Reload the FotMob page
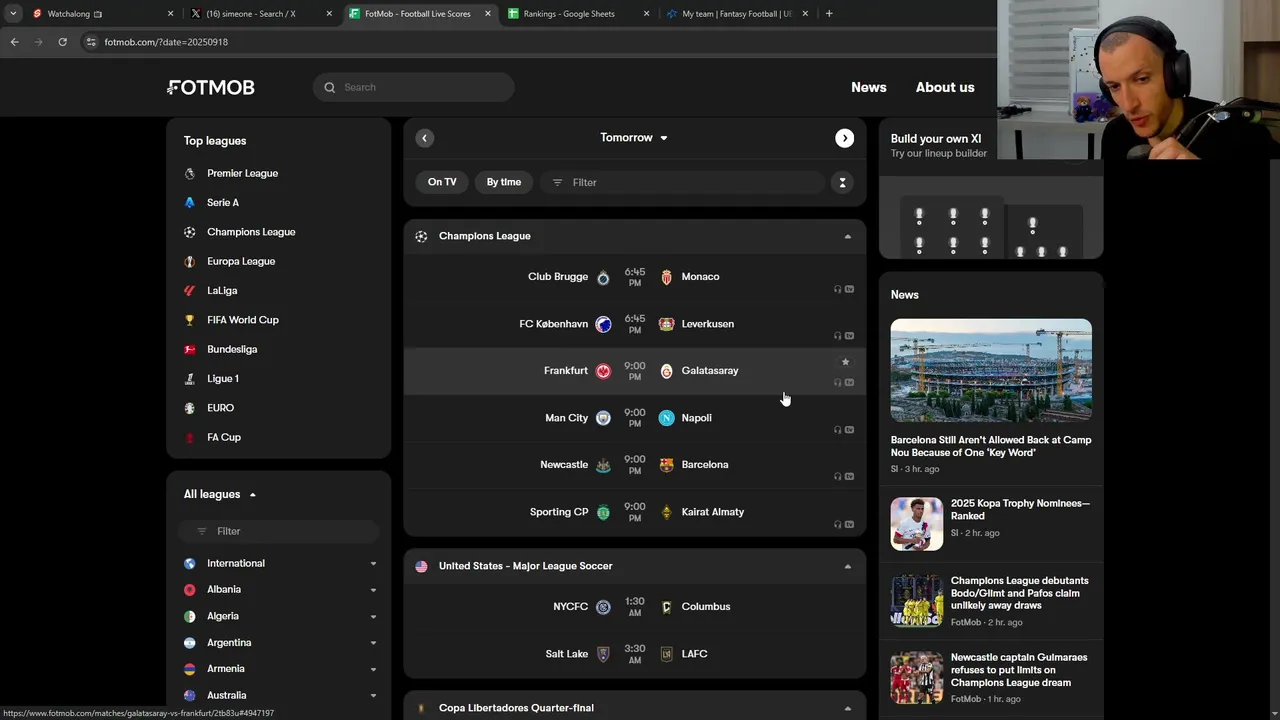Screen dimensions: 1280x720 tap(62, 42)
